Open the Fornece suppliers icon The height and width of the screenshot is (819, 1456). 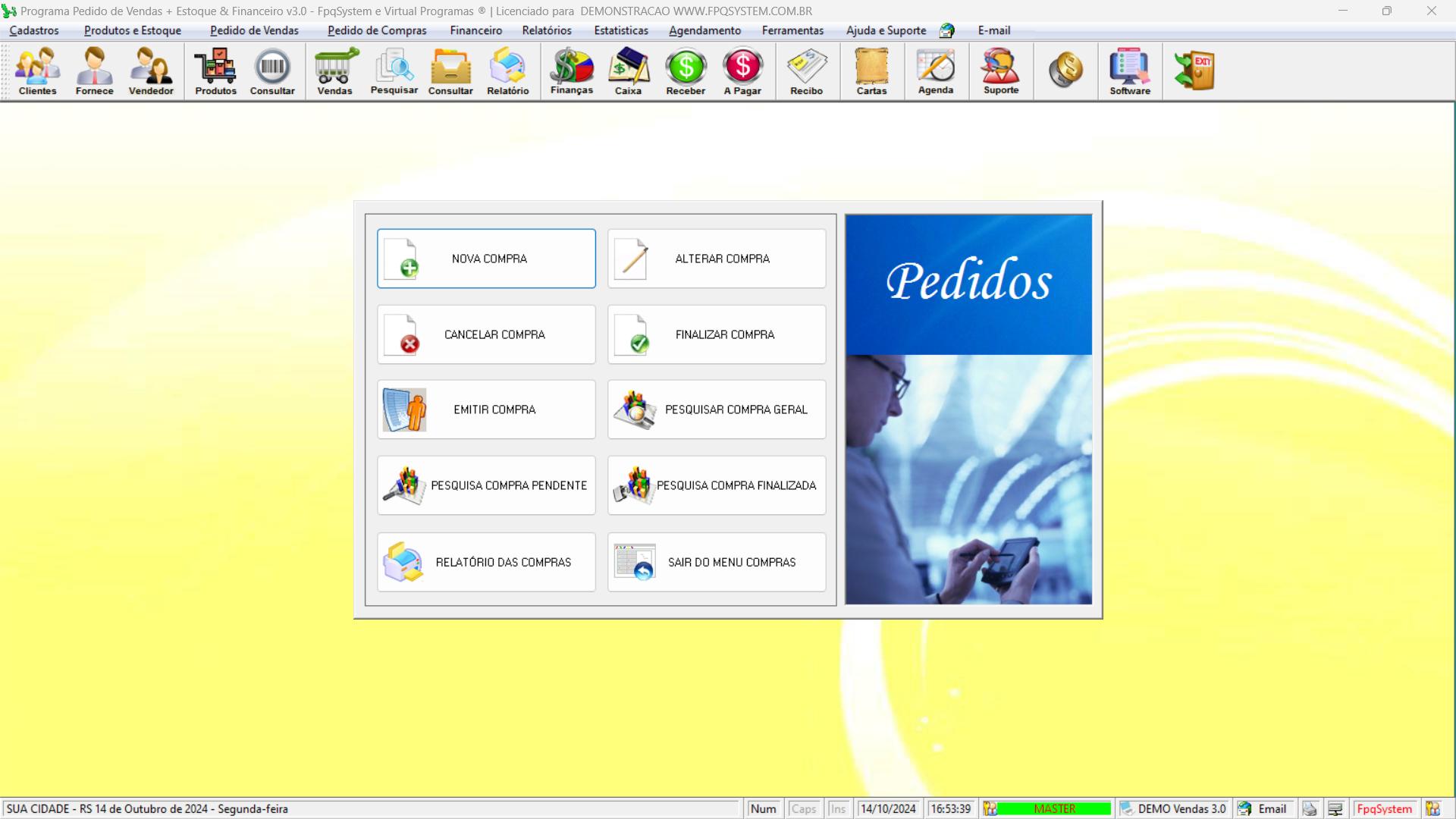[94, 71]
